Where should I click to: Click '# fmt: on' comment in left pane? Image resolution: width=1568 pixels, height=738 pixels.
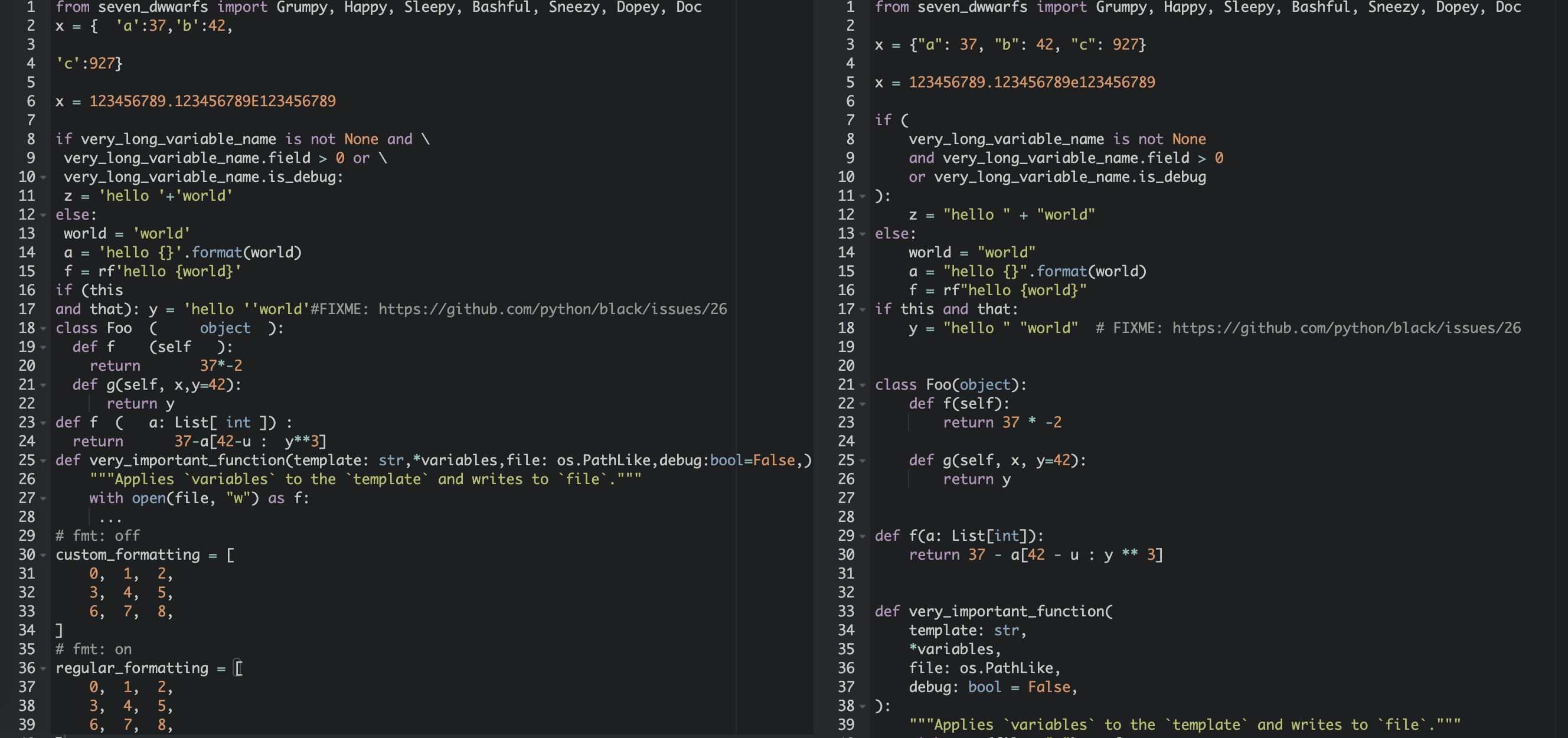click(93, 649)
